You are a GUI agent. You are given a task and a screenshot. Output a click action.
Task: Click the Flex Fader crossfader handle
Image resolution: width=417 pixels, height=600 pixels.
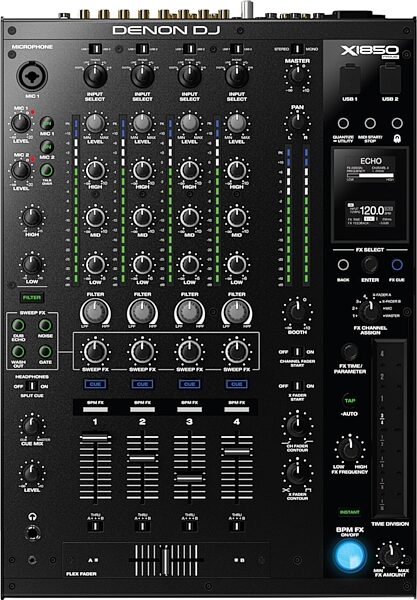(x=166, y=561)
